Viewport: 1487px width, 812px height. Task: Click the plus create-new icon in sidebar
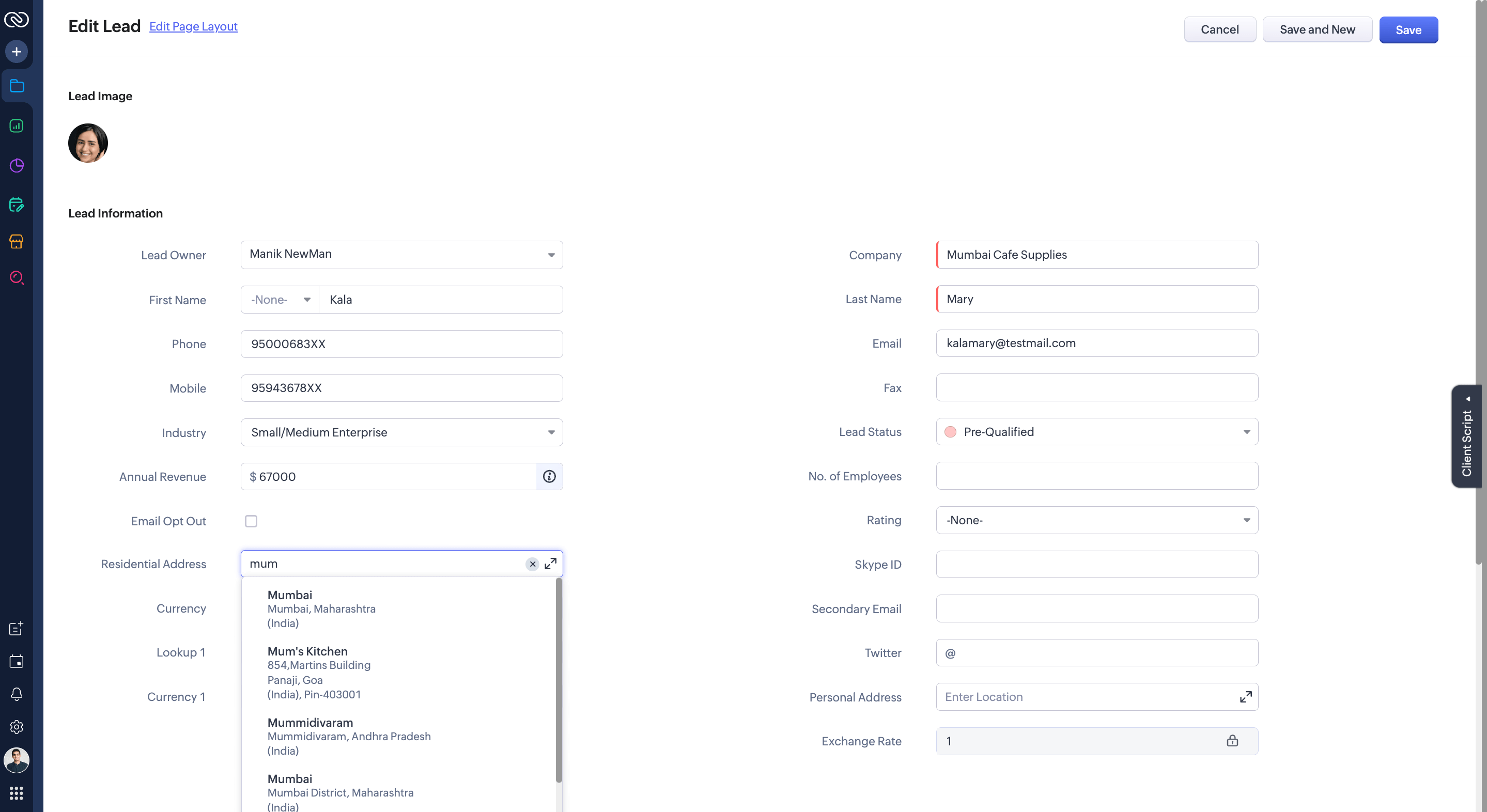pyautogui.click(x=17, y=52)
